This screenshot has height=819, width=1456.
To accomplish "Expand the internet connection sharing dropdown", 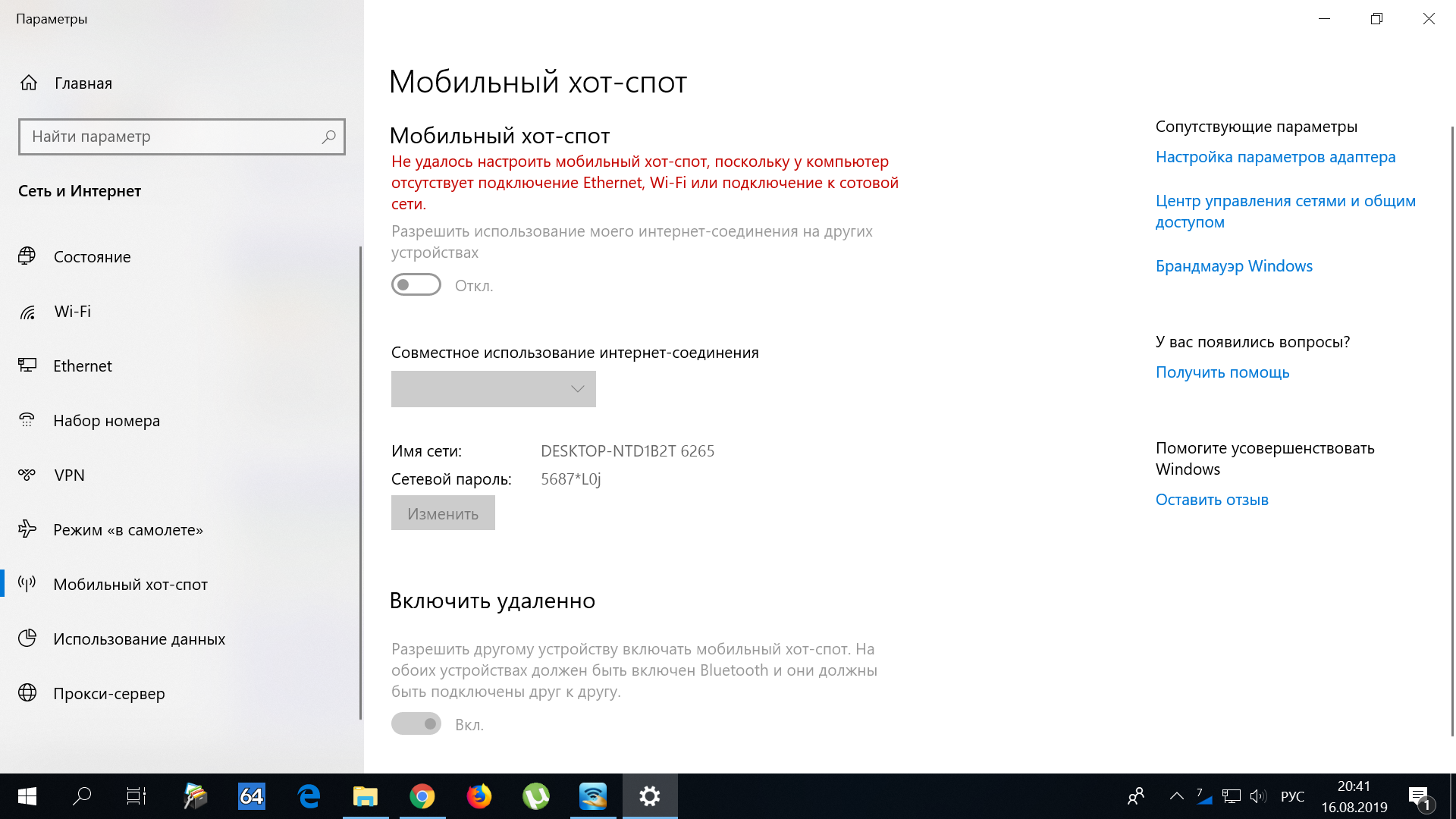I will coord(493,388).
